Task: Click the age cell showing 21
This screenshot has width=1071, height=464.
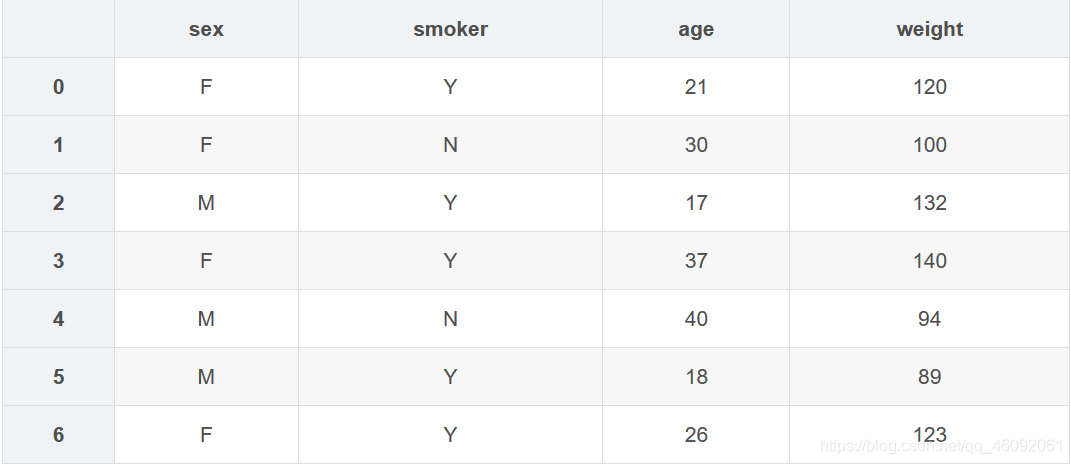Action: click(696, 87)
